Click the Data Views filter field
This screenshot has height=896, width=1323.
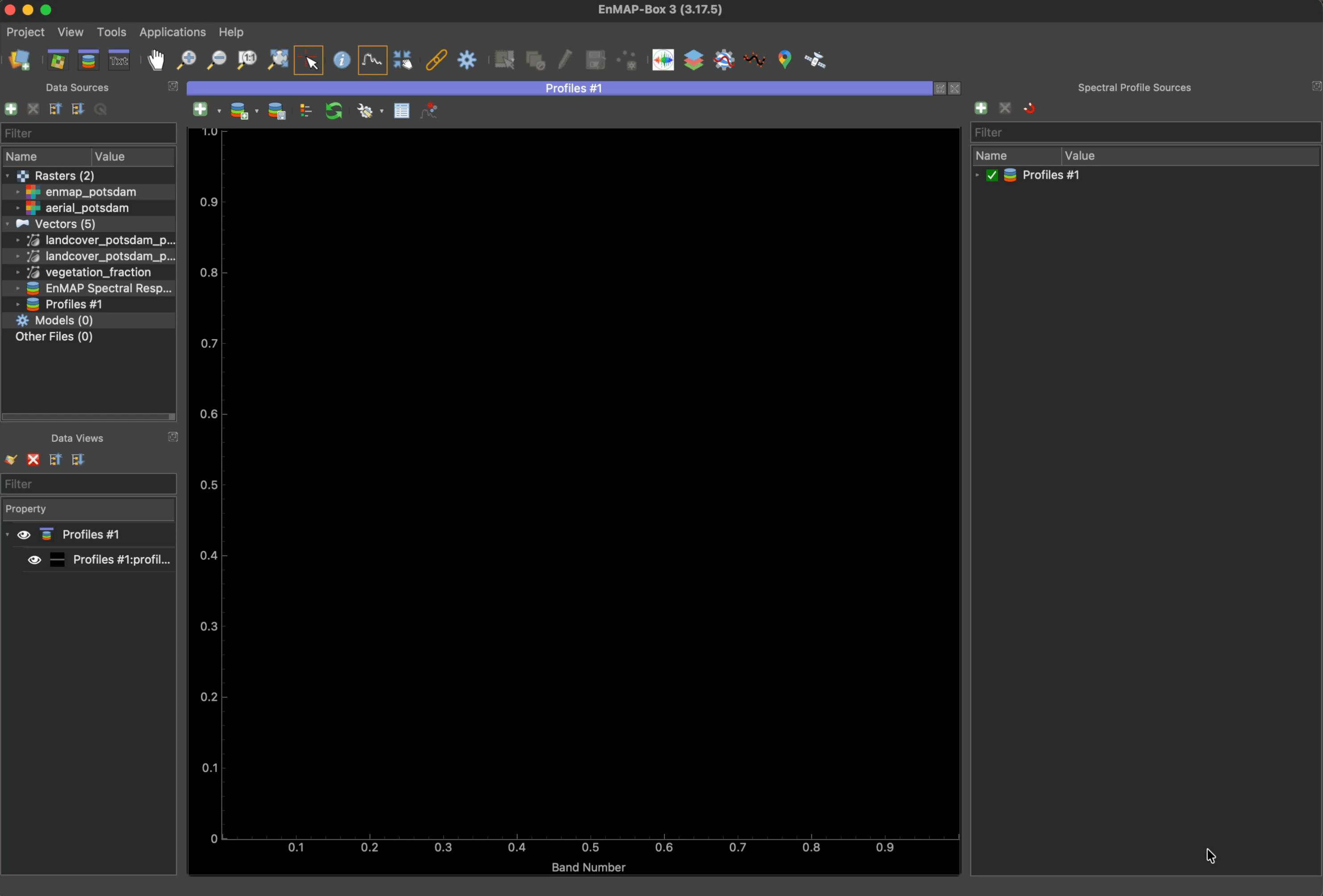click(x=89, y=484)
